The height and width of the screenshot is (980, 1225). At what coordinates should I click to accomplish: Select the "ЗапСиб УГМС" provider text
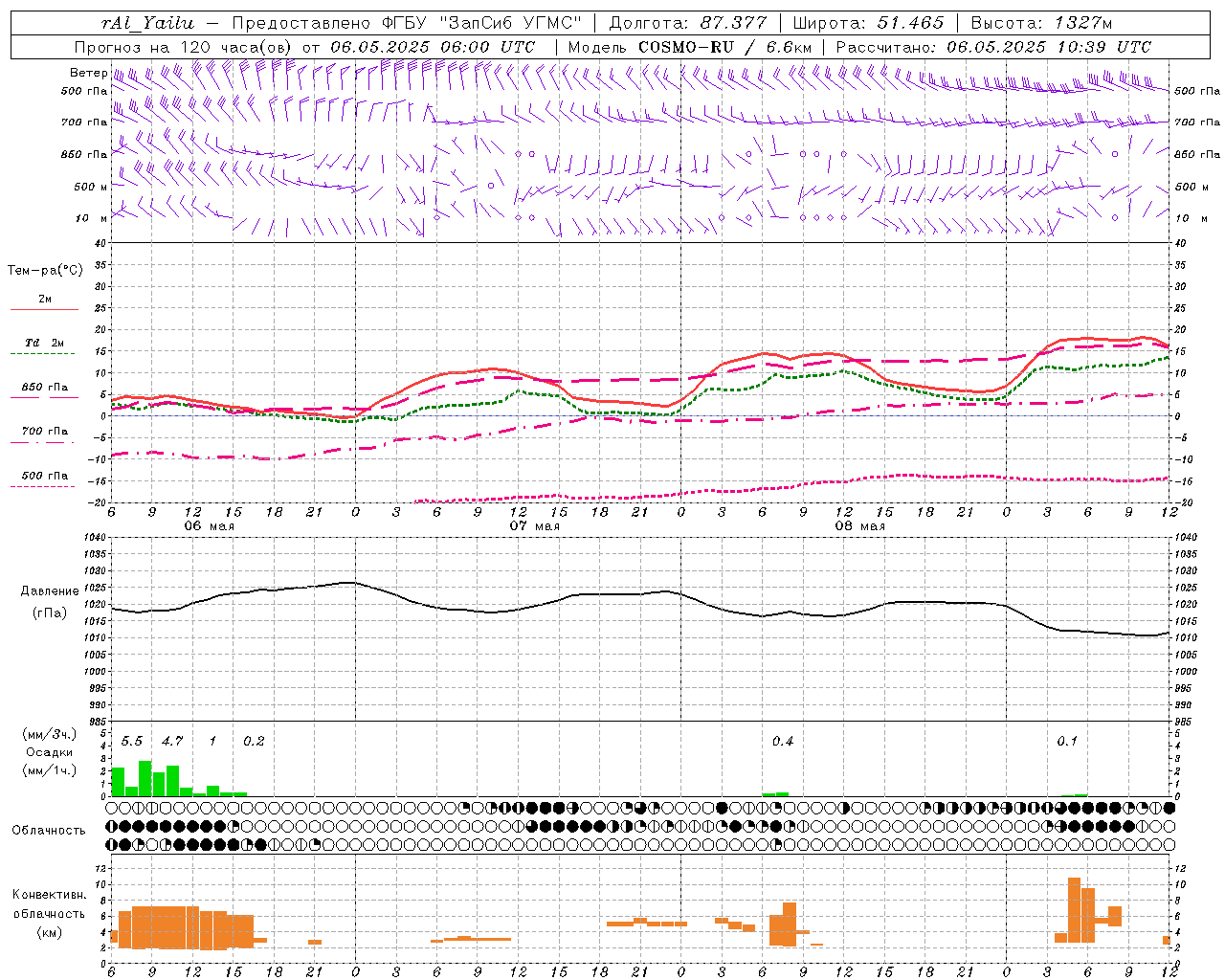509,23
